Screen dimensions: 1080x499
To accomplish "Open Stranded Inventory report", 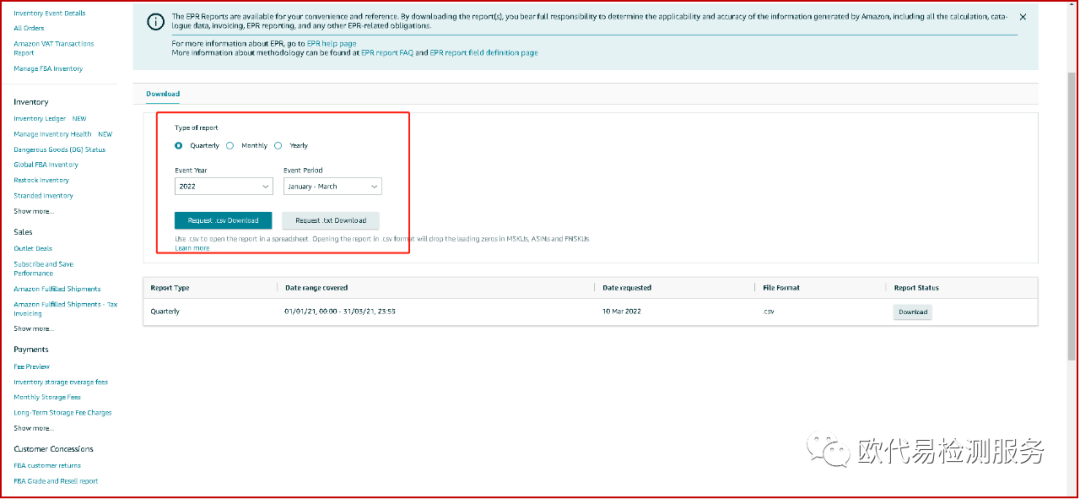I will coord(43,196).
